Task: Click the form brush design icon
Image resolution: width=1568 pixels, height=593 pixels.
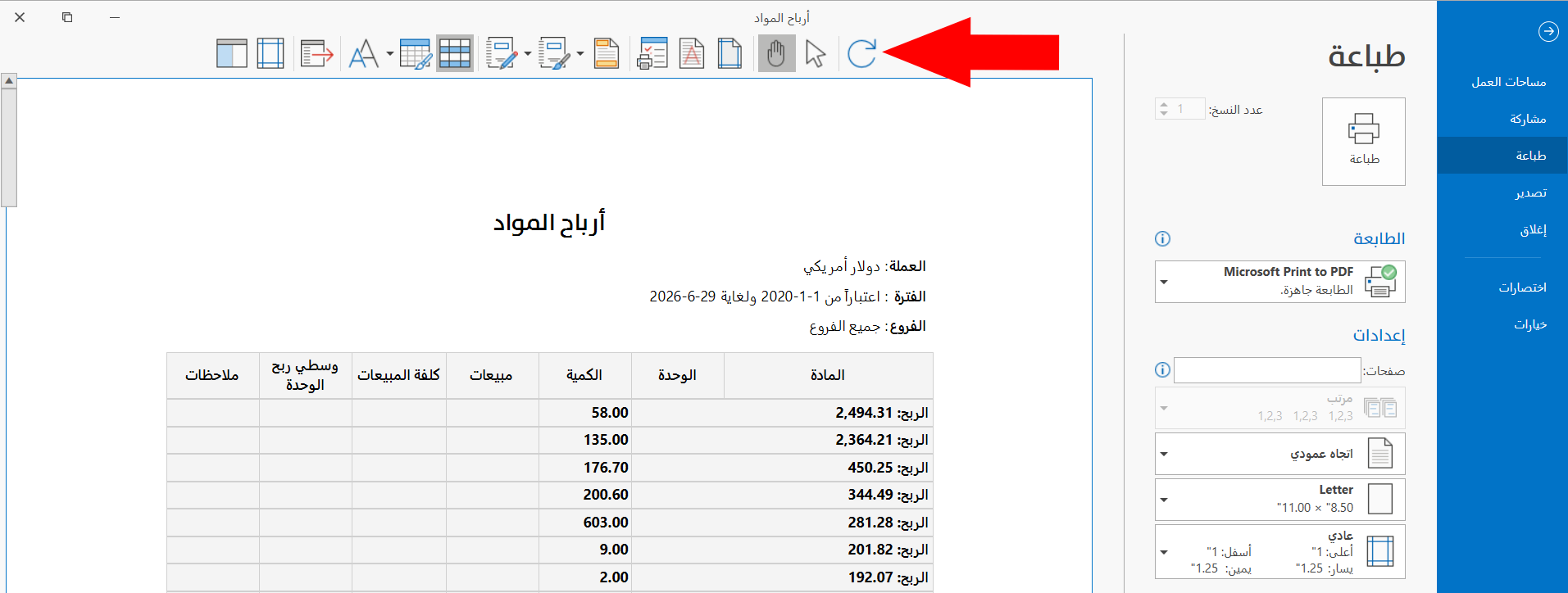Action: point(555,54)
